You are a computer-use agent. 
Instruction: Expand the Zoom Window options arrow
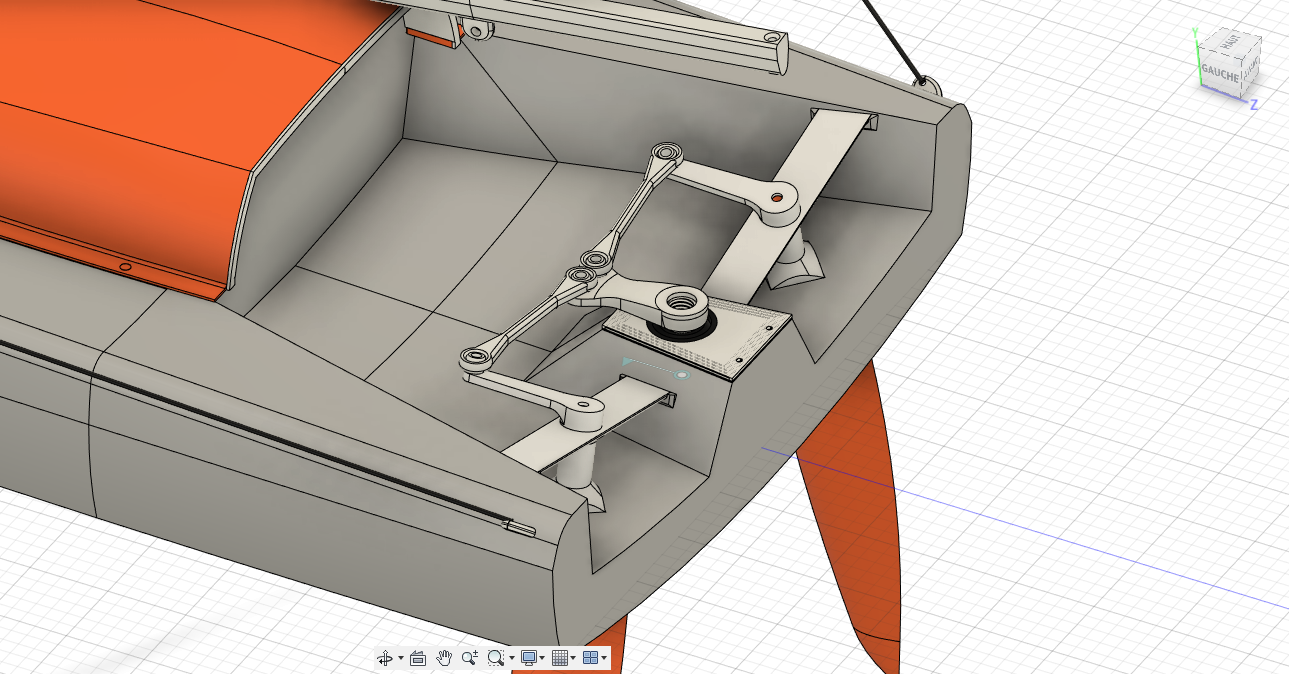pyautogui.click(x=512, y=658)
